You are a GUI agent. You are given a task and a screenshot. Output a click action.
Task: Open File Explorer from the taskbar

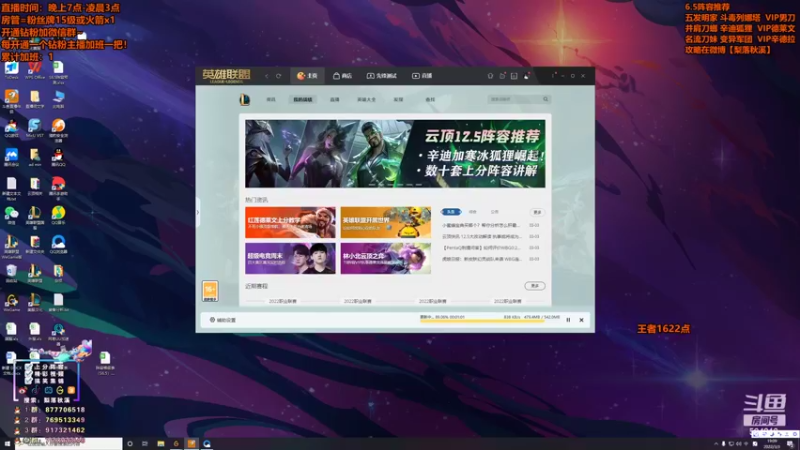click(x=161, y=444)
